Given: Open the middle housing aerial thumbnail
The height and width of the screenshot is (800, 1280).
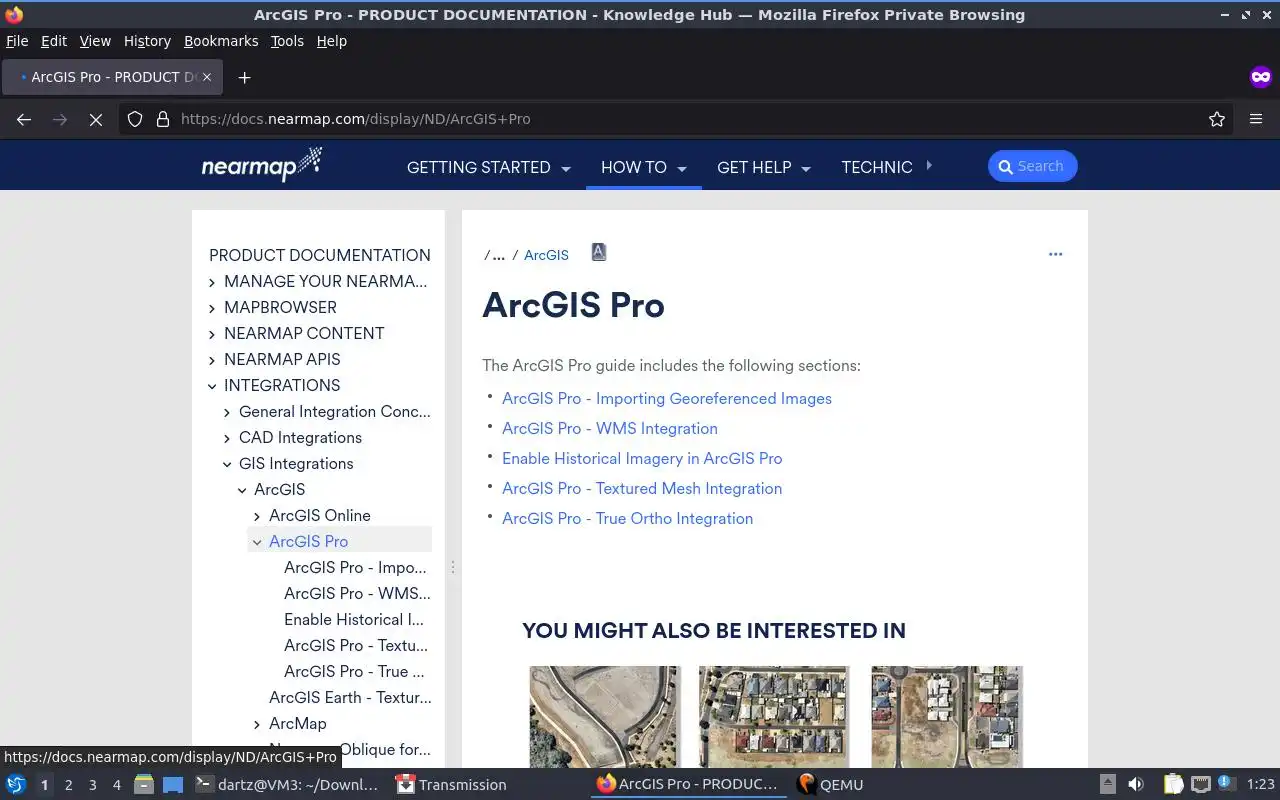Looking at the screenshot, I should 774,717.
